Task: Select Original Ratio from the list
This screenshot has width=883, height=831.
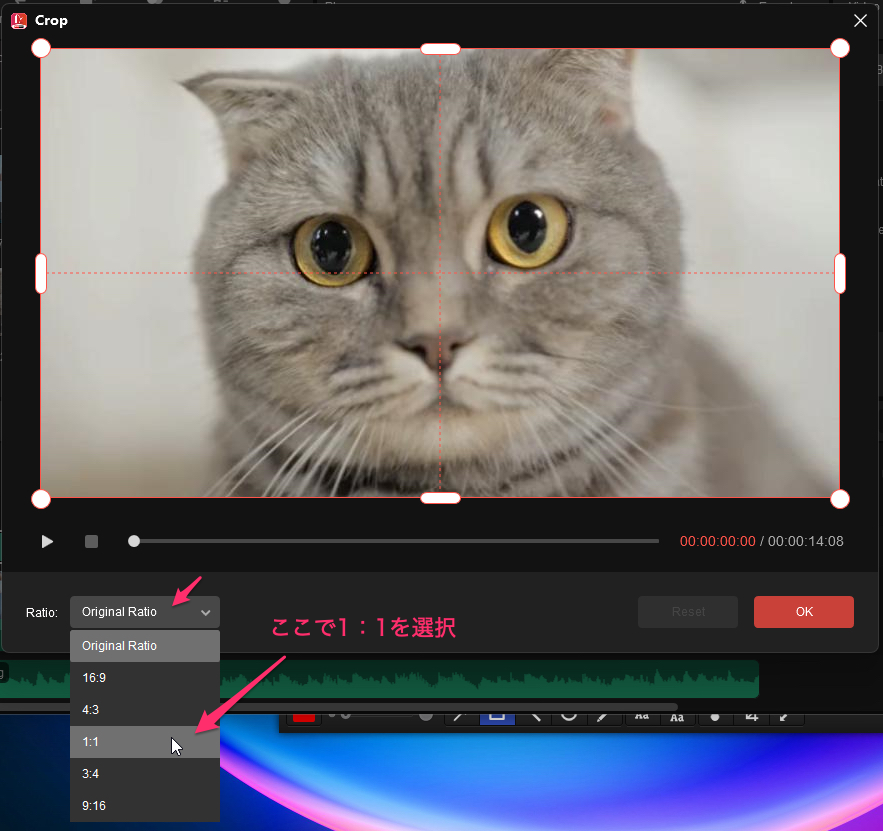Action: 145,646
